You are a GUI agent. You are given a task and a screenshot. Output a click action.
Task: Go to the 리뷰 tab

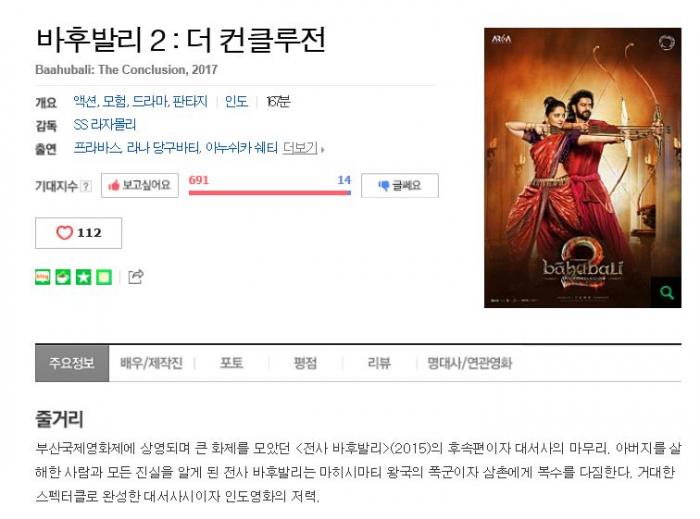[379, 363]
